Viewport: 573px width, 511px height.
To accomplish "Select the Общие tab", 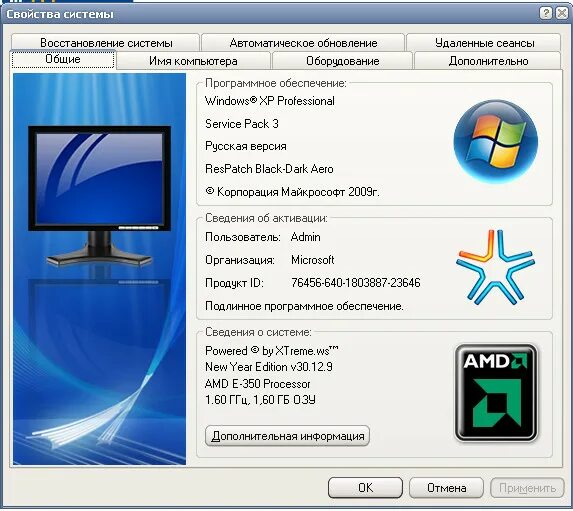I will pos(63,60).
